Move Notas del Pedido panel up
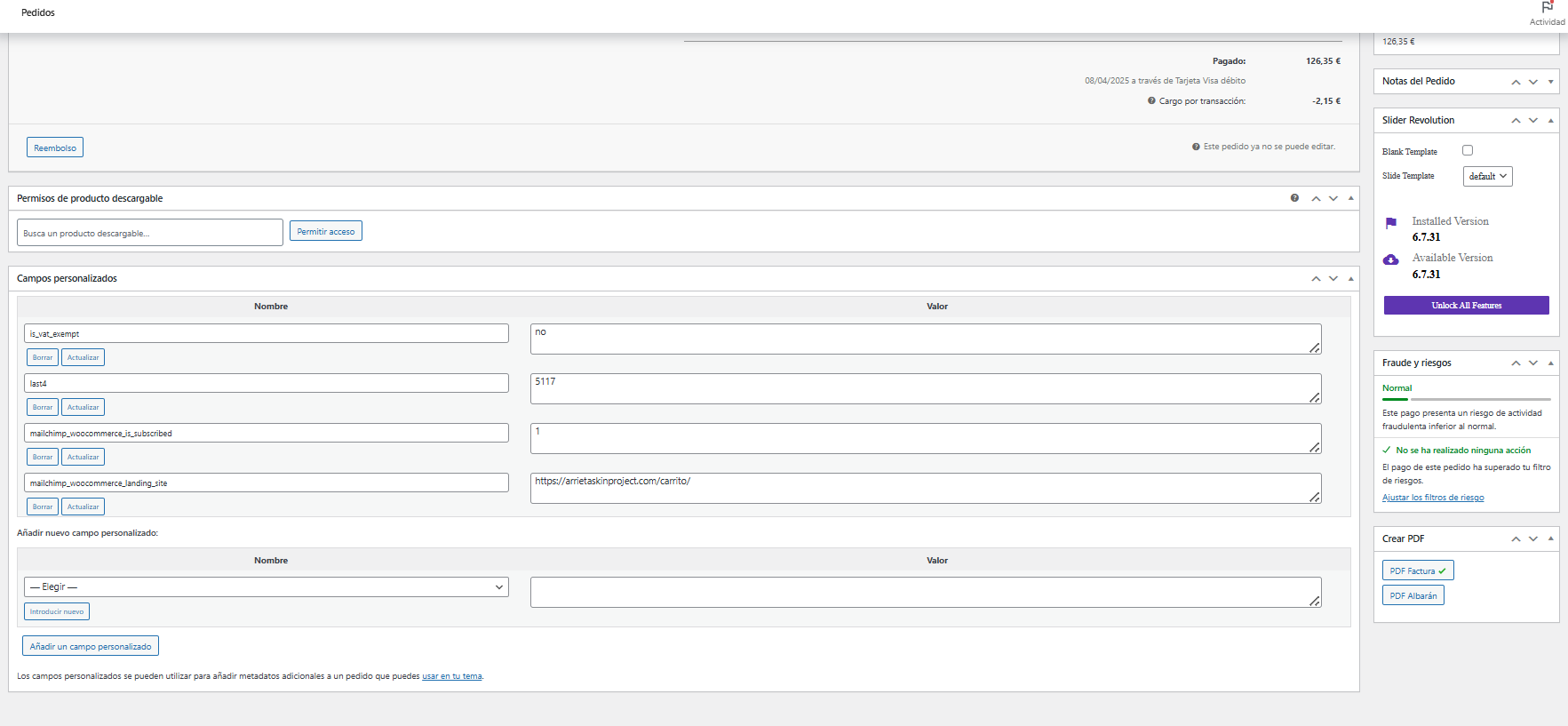1568x726 pixels. pos(1516,82)
